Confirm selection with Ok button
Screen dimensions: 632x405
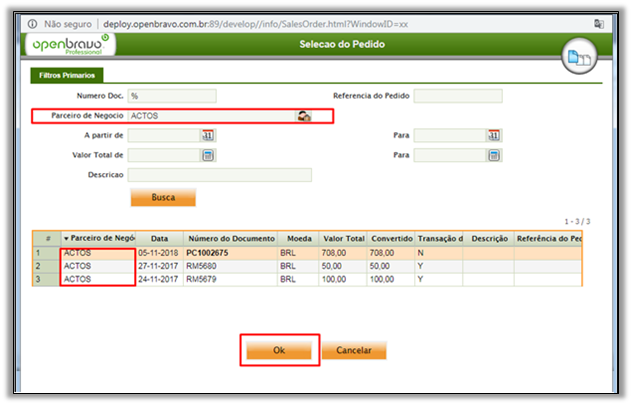point(279,351)
